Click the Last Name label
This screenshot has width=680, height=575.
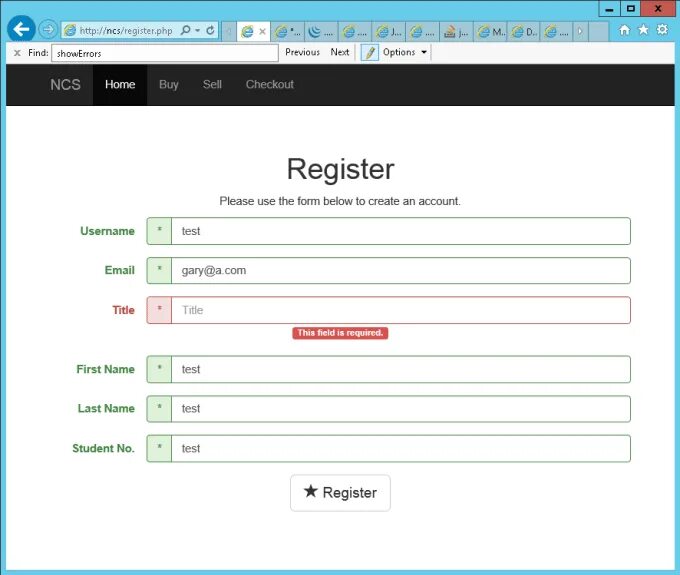point(106,408)
